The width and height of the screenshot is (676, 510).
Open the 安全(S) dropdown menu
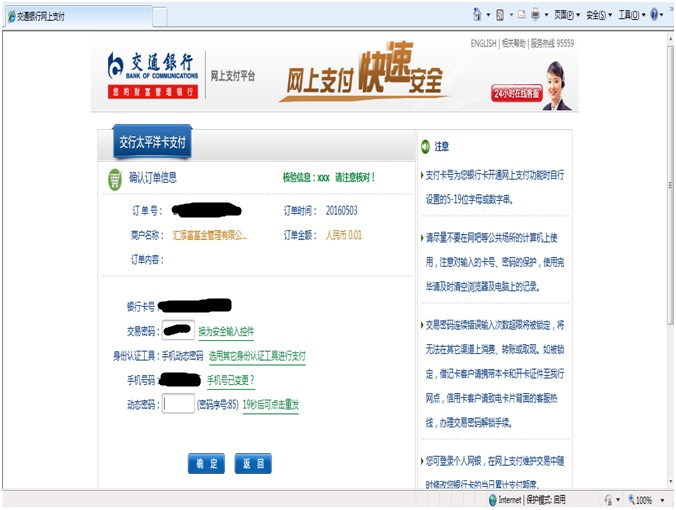tap(599, 15)
